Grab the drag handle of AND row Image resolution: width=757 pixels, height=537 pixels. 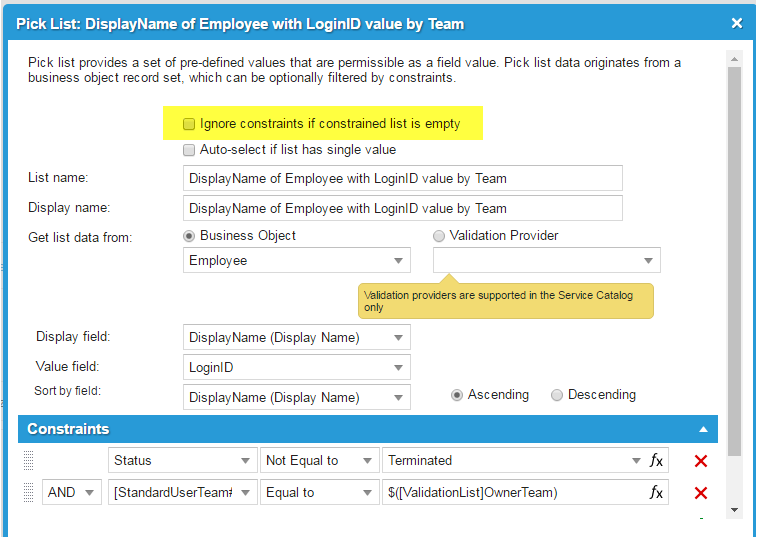point(28,493)
